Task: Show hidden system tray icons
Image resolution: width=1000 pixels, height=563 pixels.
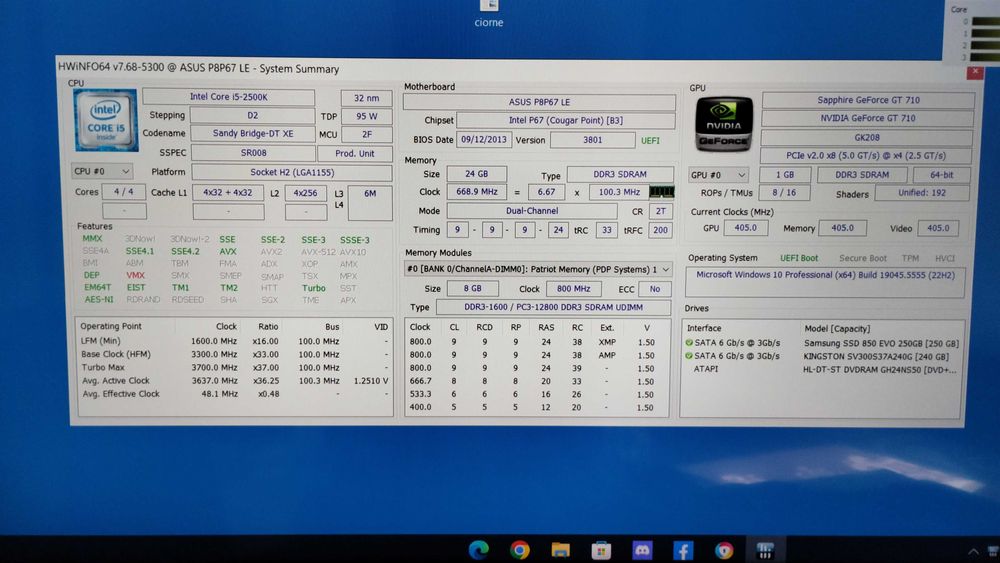Action: tap(973, 552)
